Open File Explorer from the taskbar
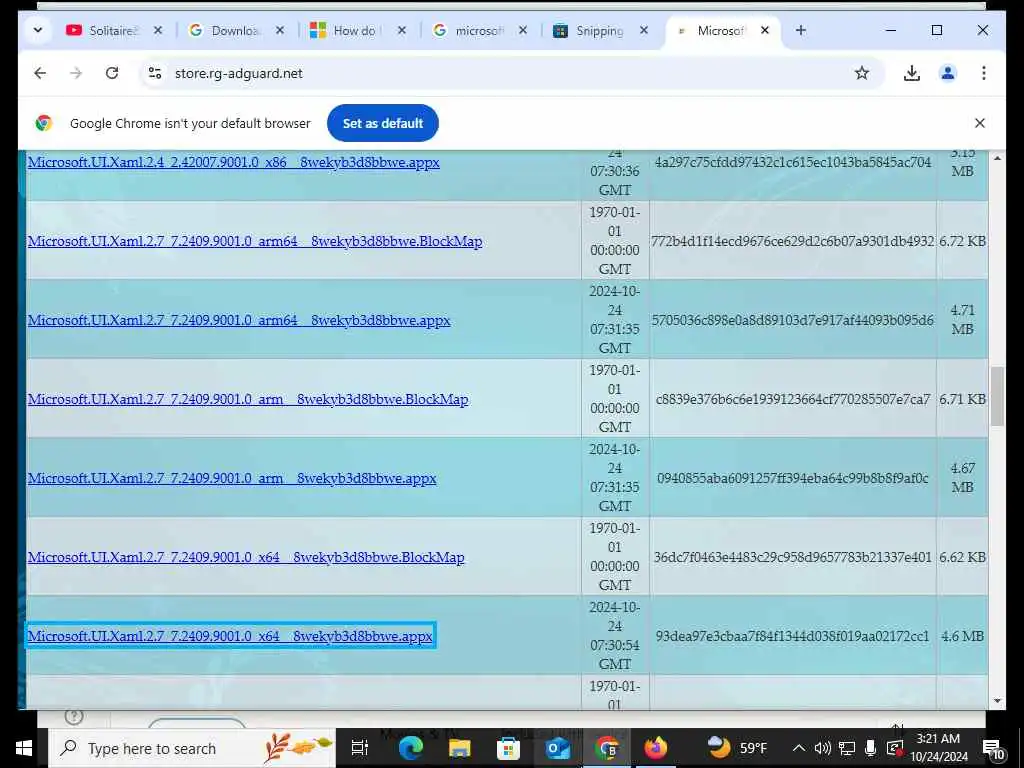Screen dimensions: 1024x768 [x=459, y=748]
